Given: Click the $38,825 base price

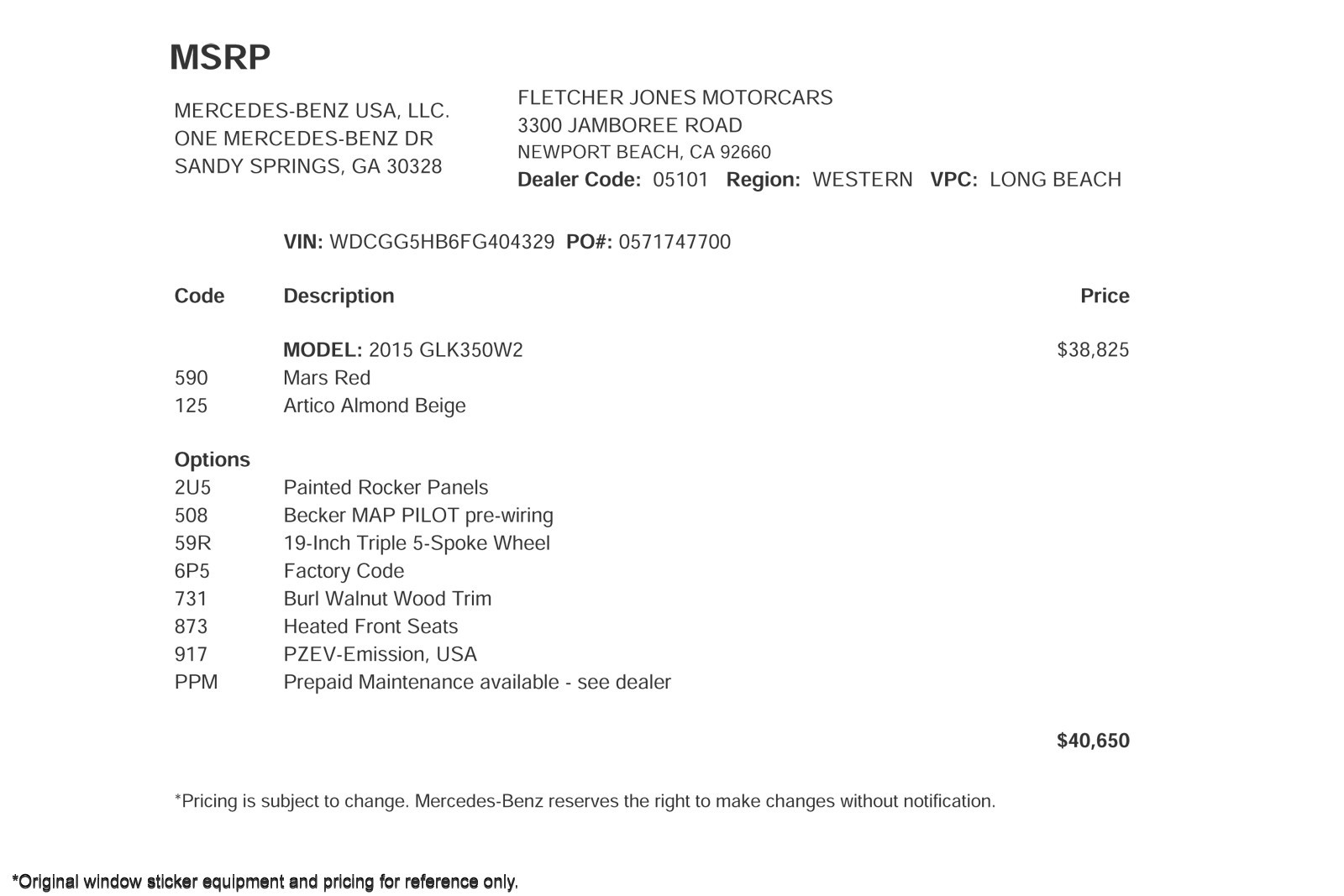Looking at the screenshot, I should [1092, 350].
